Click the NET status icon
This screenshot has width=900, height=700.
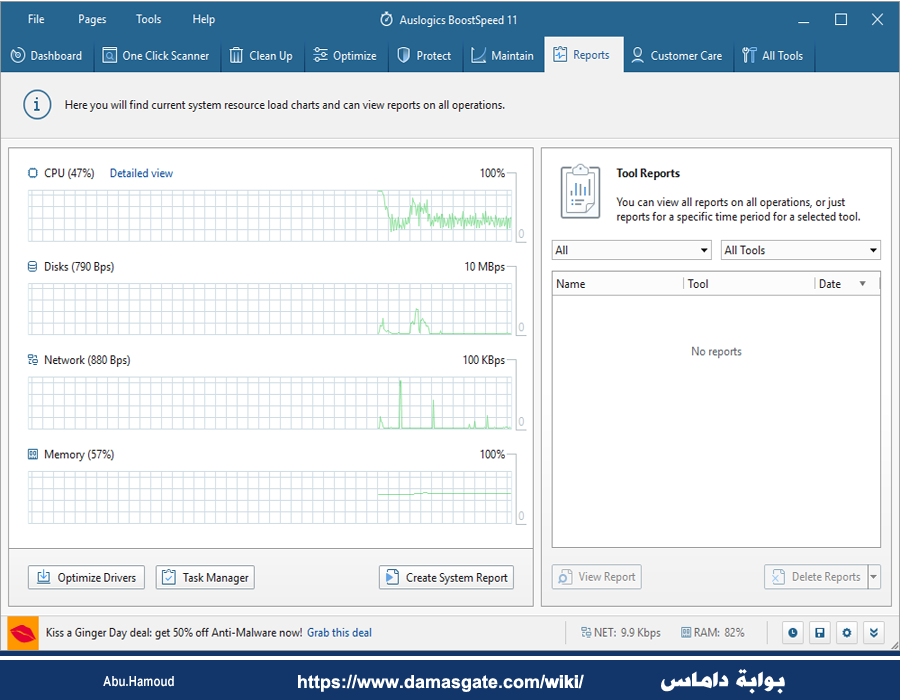coord(586,632)
